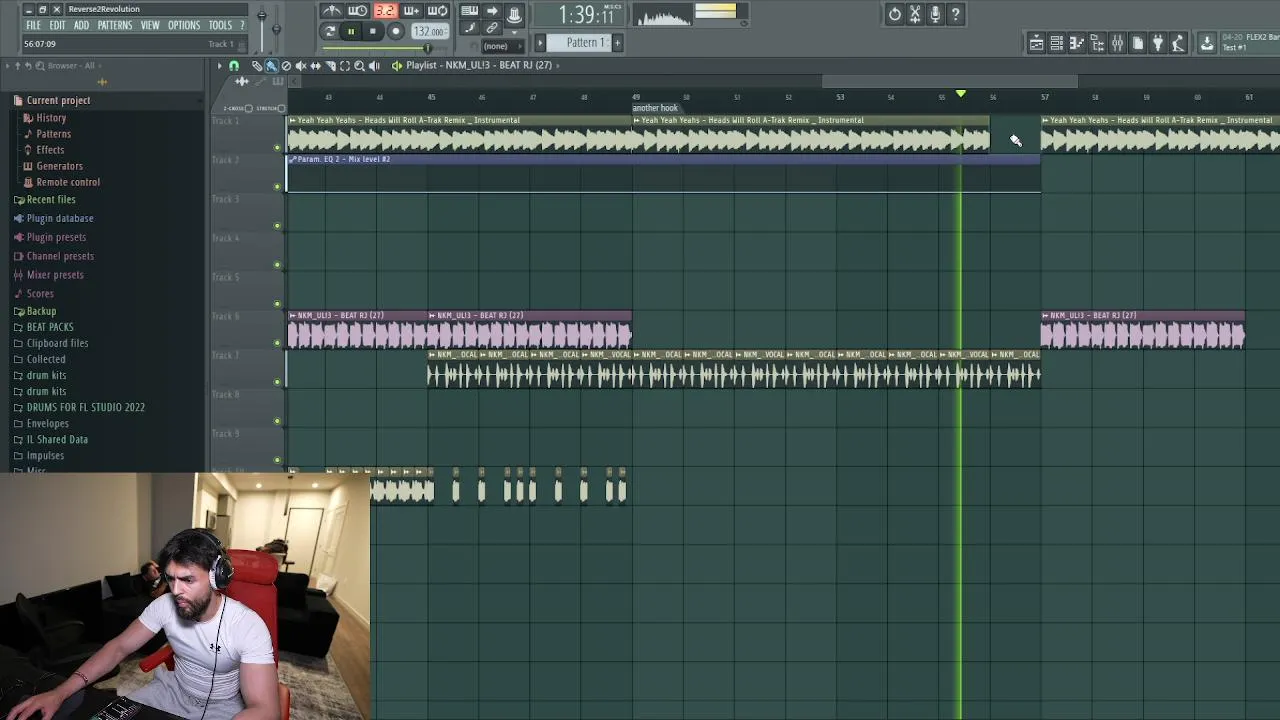Open the Channel rack view button

point(1056,43)
